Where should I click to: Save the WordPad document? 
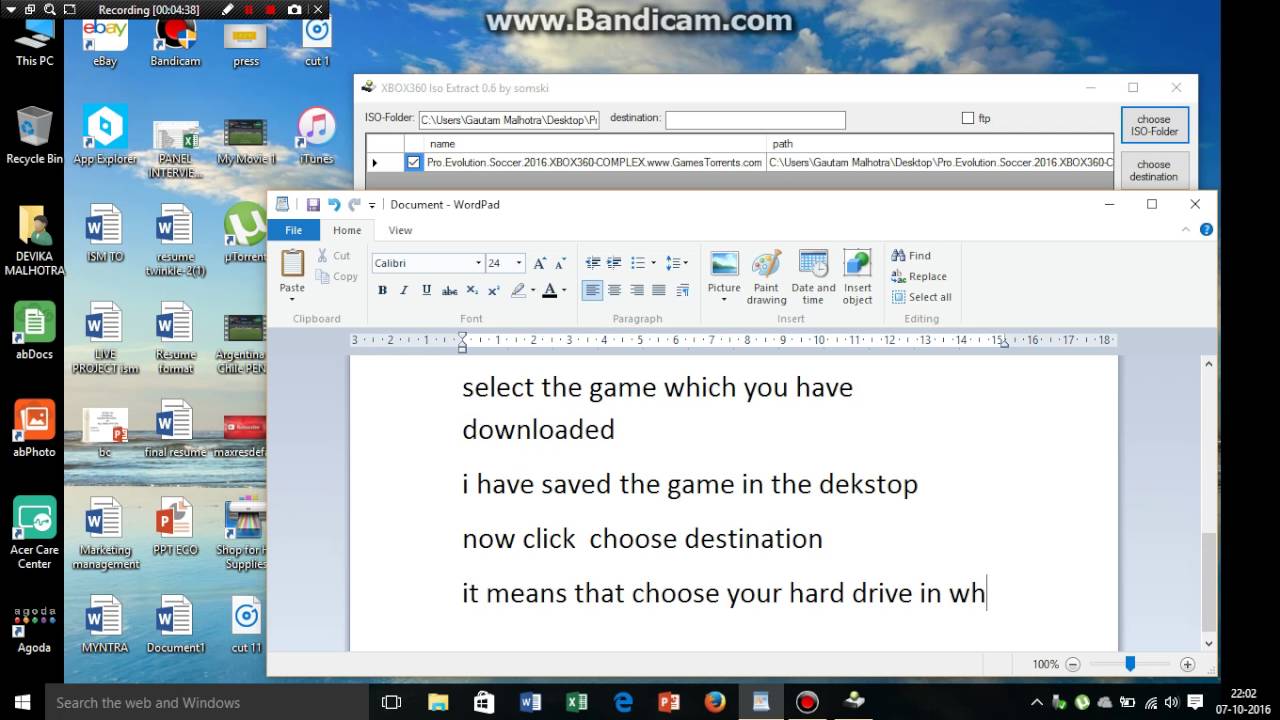[x=313, y=204]
